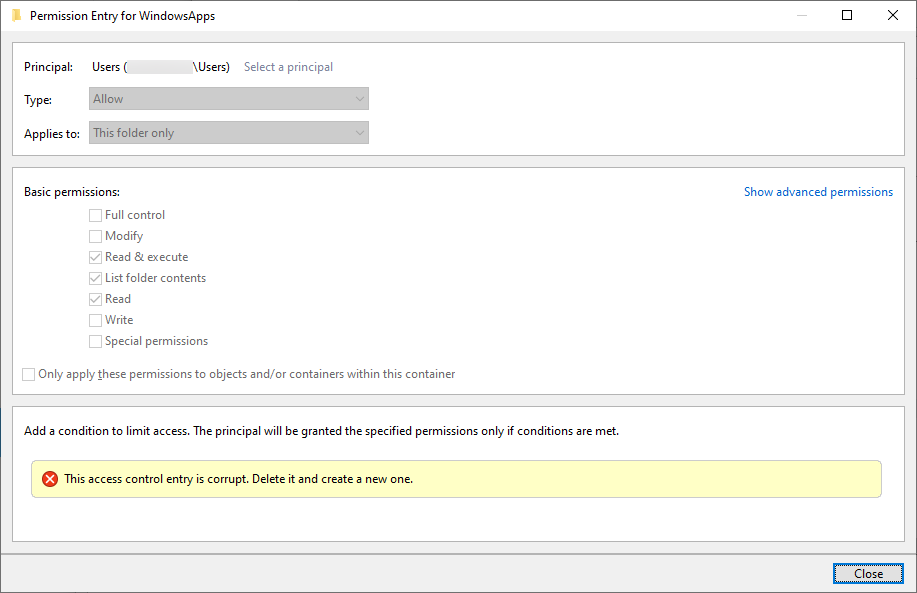Viewport: 917px width, 593px height.
Task: Click the Principal label text
Action: [x=49, y=67]
